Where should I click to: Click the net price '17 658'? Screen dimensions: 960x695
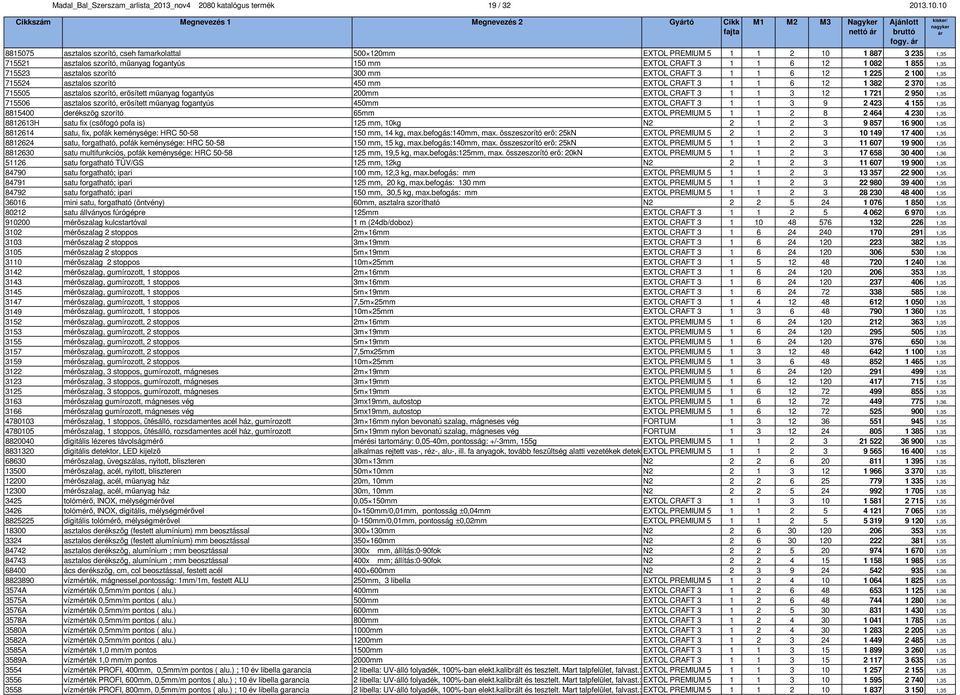coord(870,152)
